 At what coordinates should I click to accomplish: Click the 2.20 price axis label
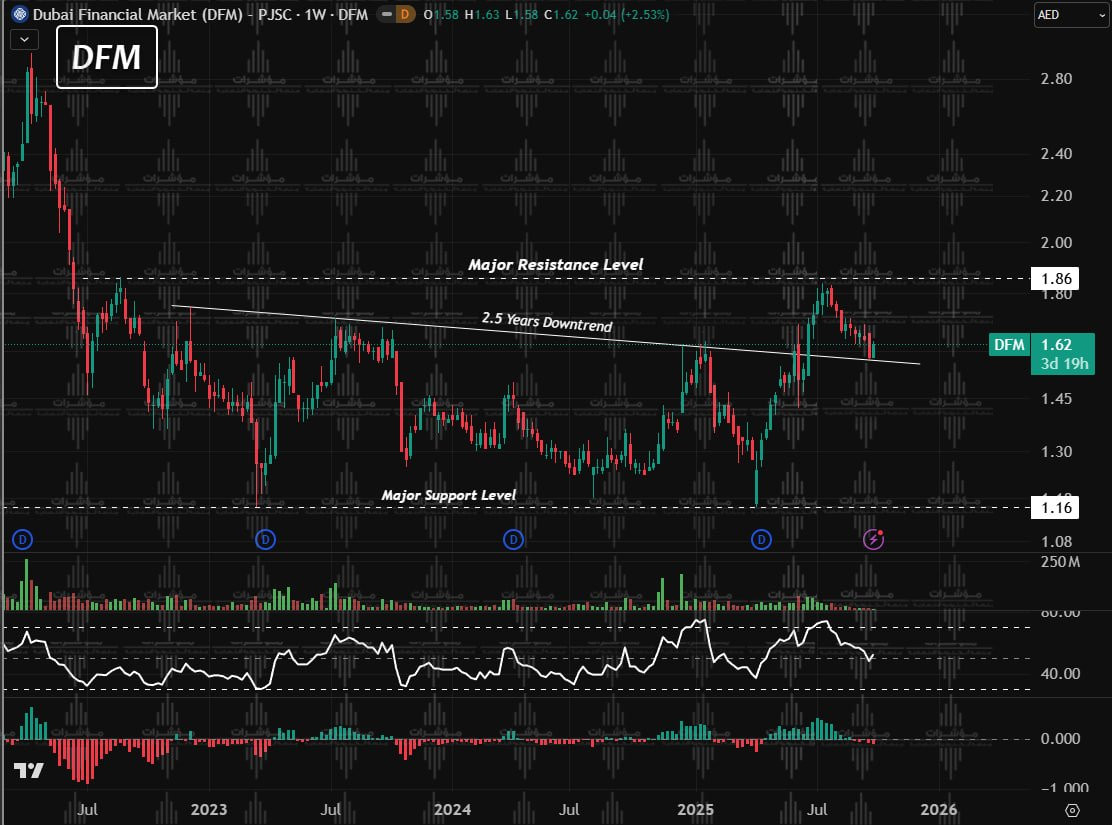[1056, 196]
